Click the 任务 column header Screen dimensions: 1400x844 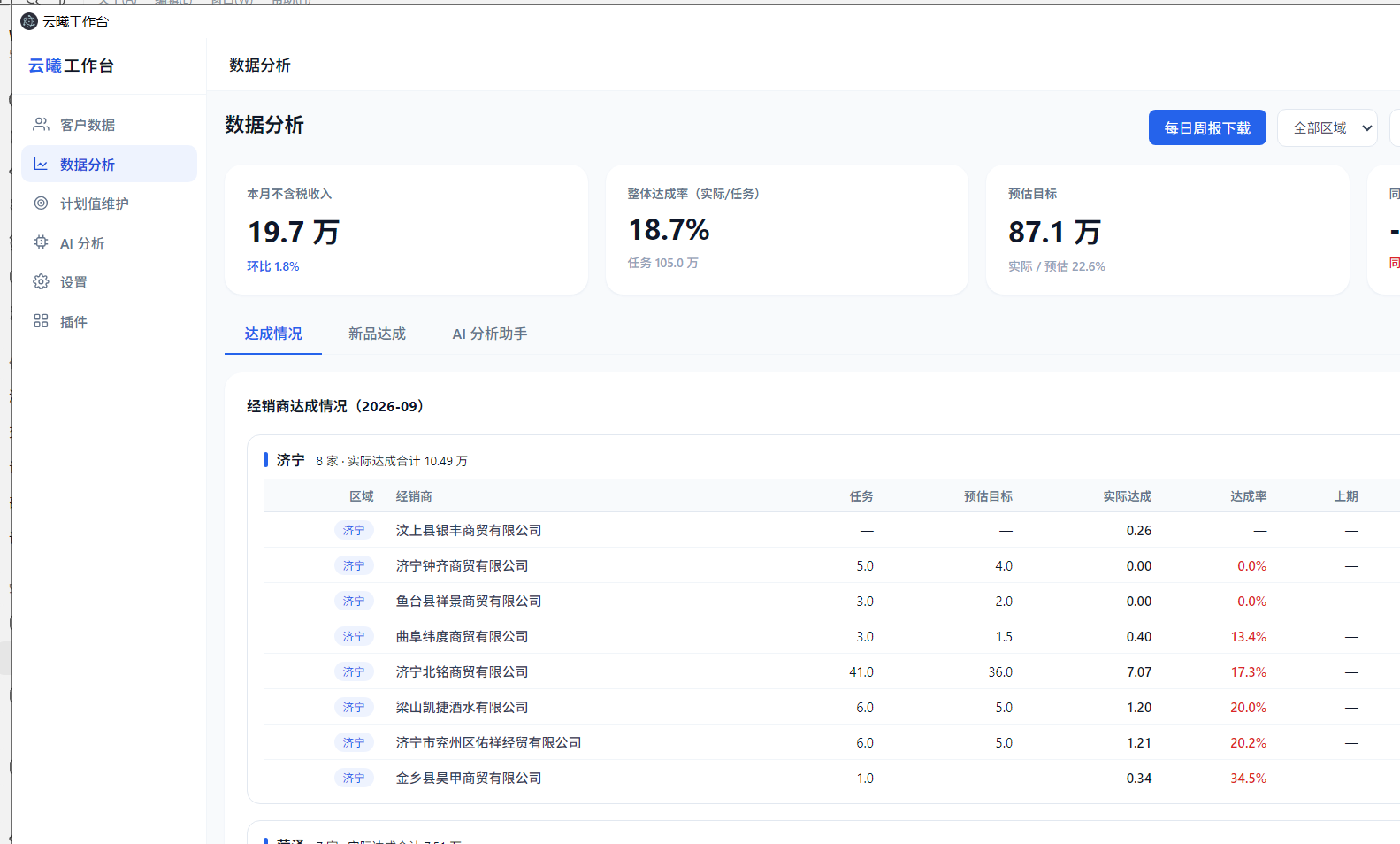[x=861, y=496]
